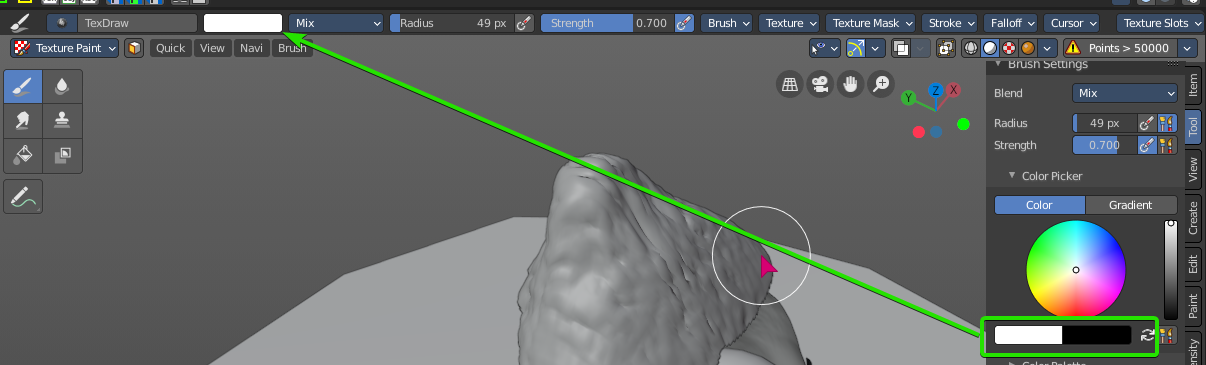
Task: Swap primary and secondary colors icon
Action: pos(1147,335)
